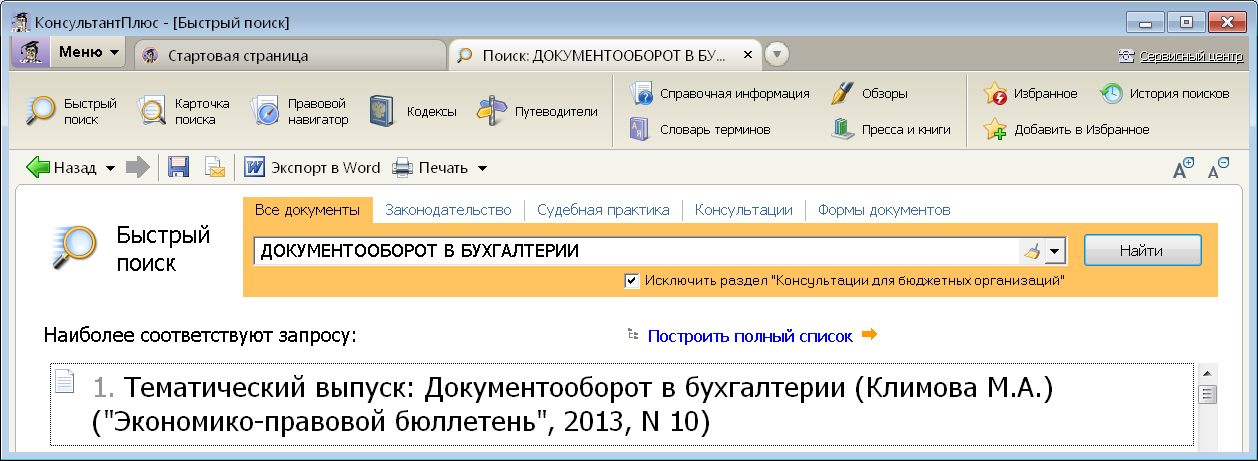Switch to the Законодательство tab
This screenshot has height=461, width=1258.
448,210
